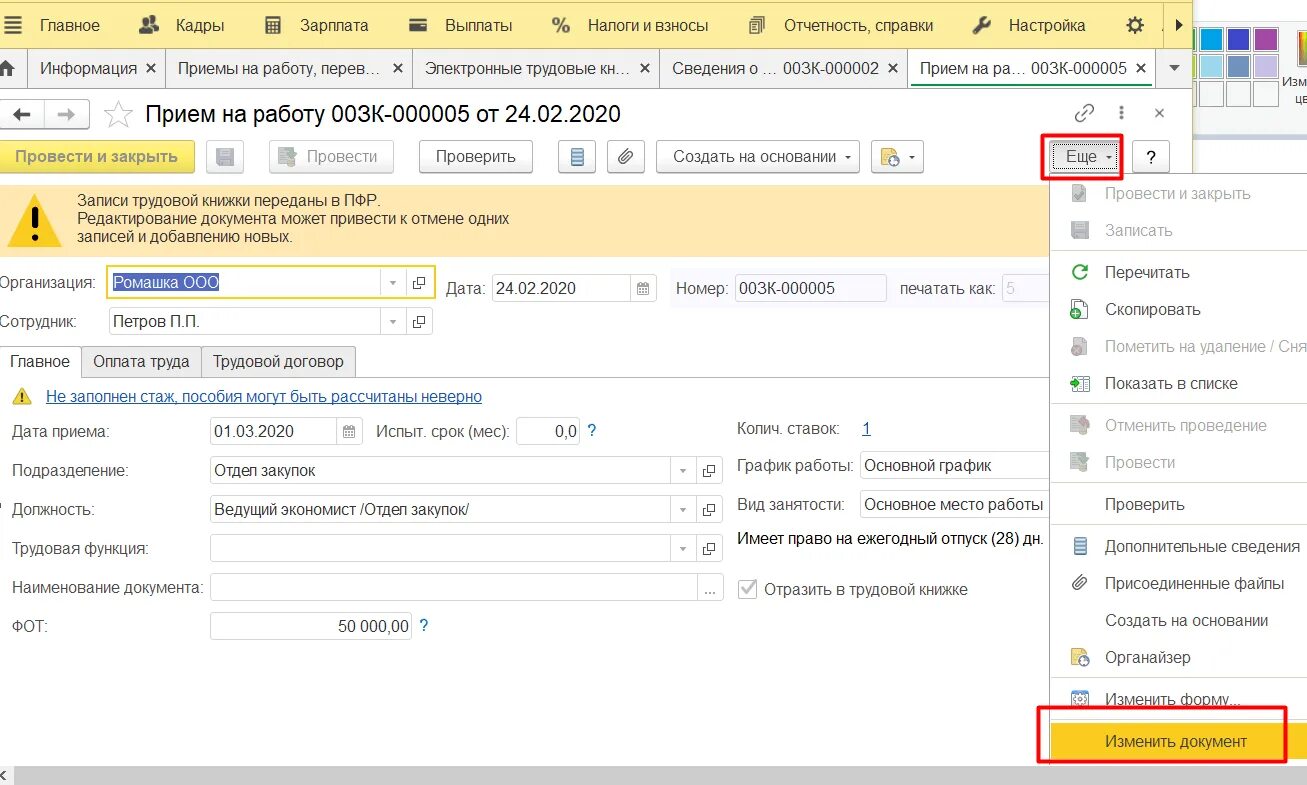Viewport: 1307px width, 785px height.
Task: Expand the Подразделение dropdown arrow
Action: click(x=684, y=470)
